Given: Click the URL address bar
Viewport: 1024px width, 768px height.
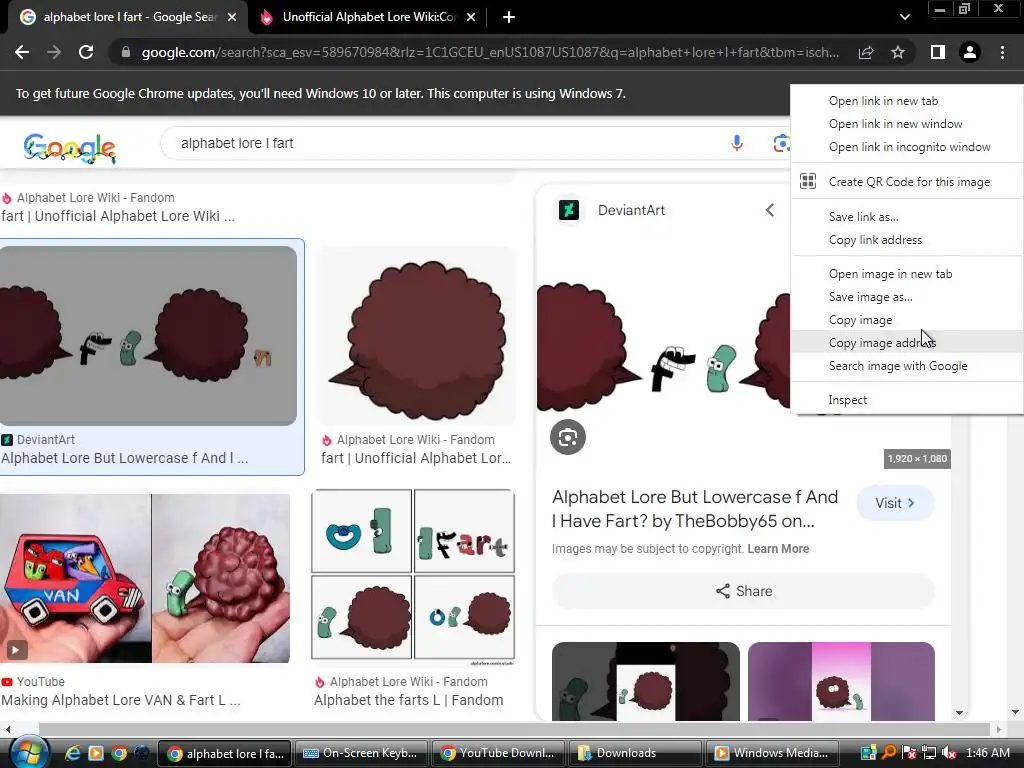Looking at the screenshot, I should 490,52.
